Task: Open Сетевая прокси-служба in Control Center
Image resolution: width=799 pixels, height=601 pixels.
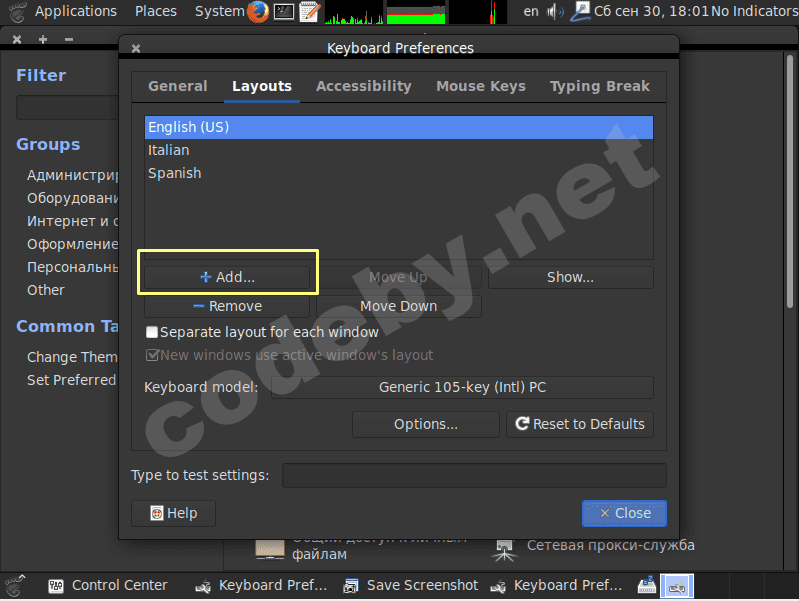Action: [594, 549]
